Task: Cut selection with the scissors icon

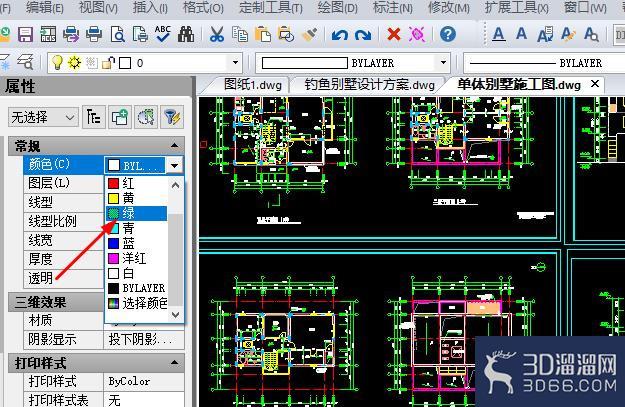Action: click(217, 35)
